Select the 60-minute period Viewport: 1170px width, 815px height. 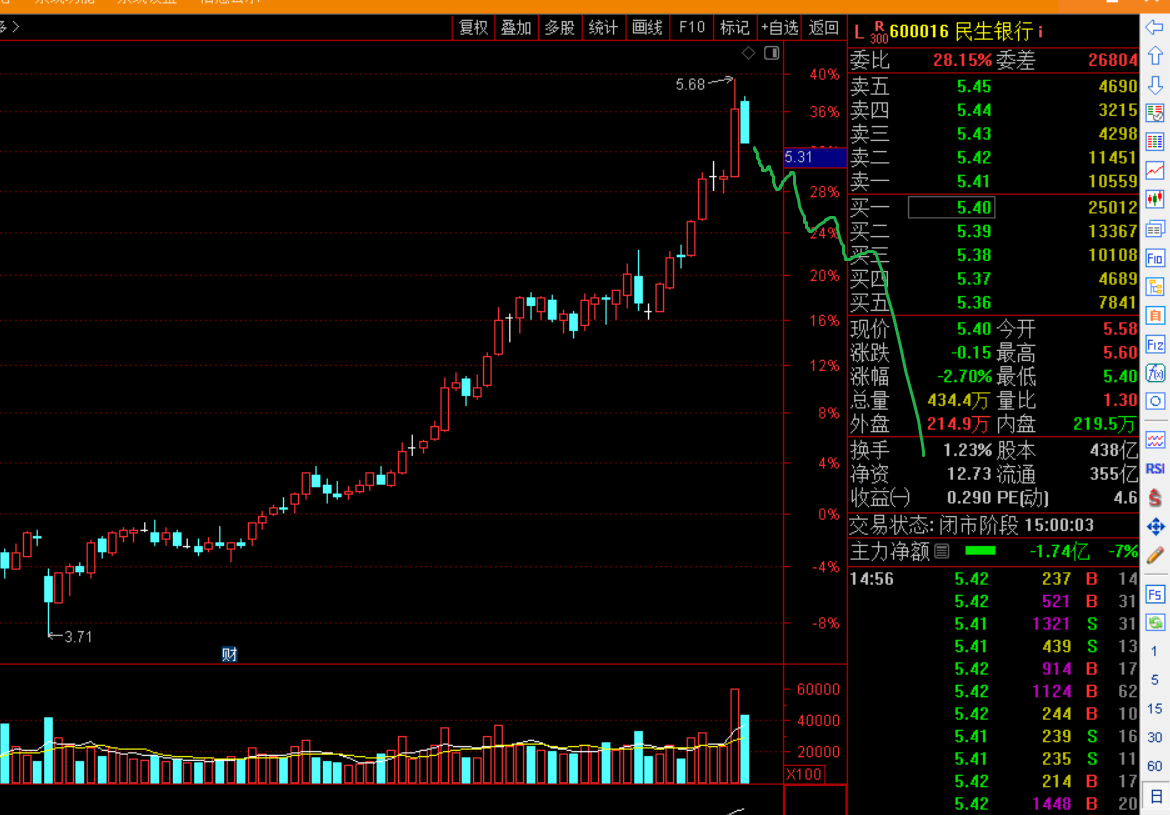[1154, 766]
